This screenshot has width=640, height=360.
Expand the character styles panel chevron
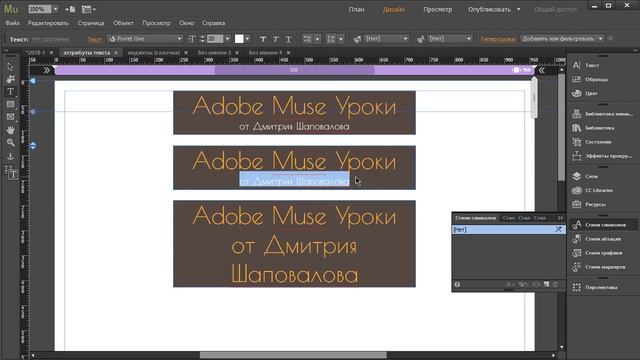click(560, 218)
